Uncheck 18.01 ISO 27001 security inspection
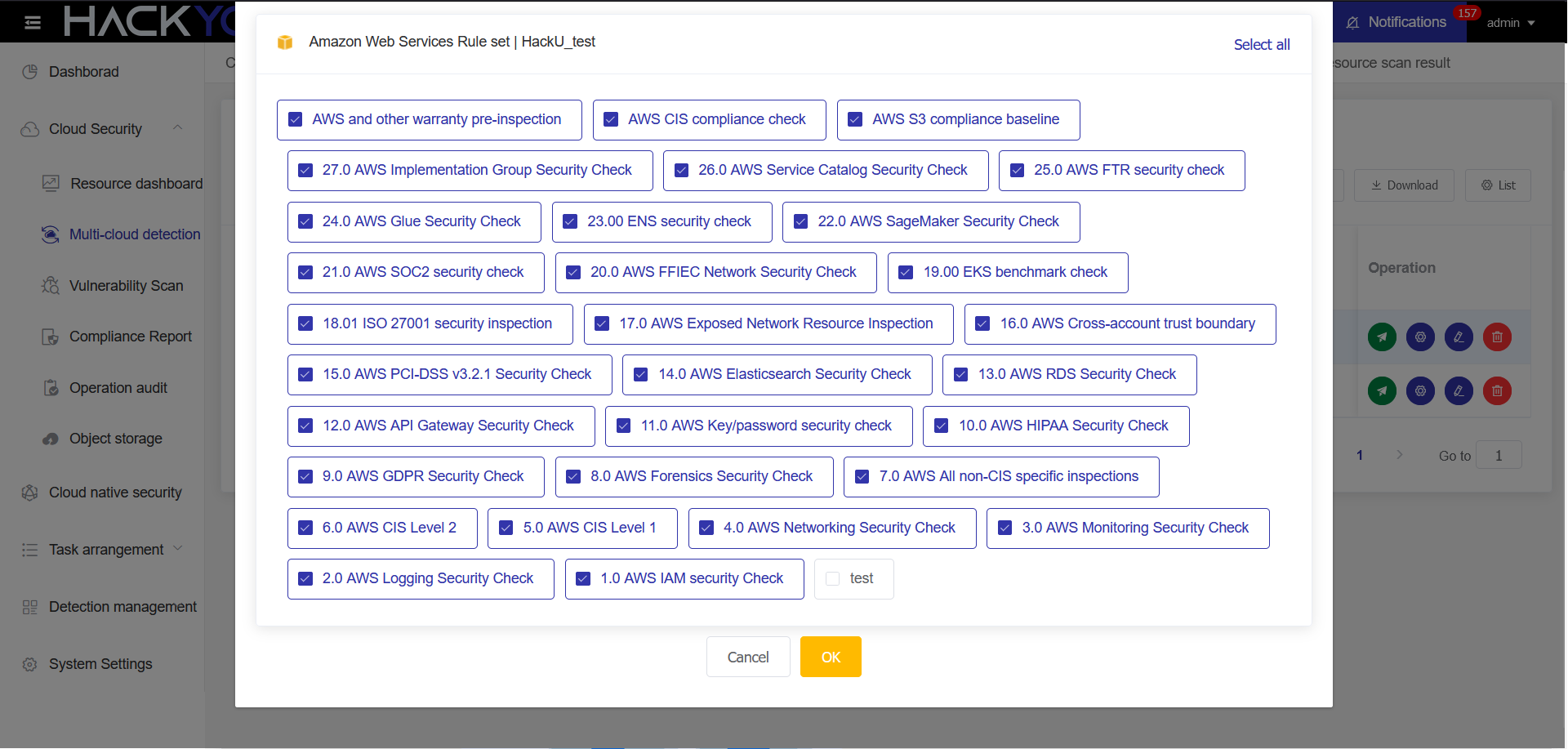This screenshot has width=1568, height=749. (x=305, y=323)
